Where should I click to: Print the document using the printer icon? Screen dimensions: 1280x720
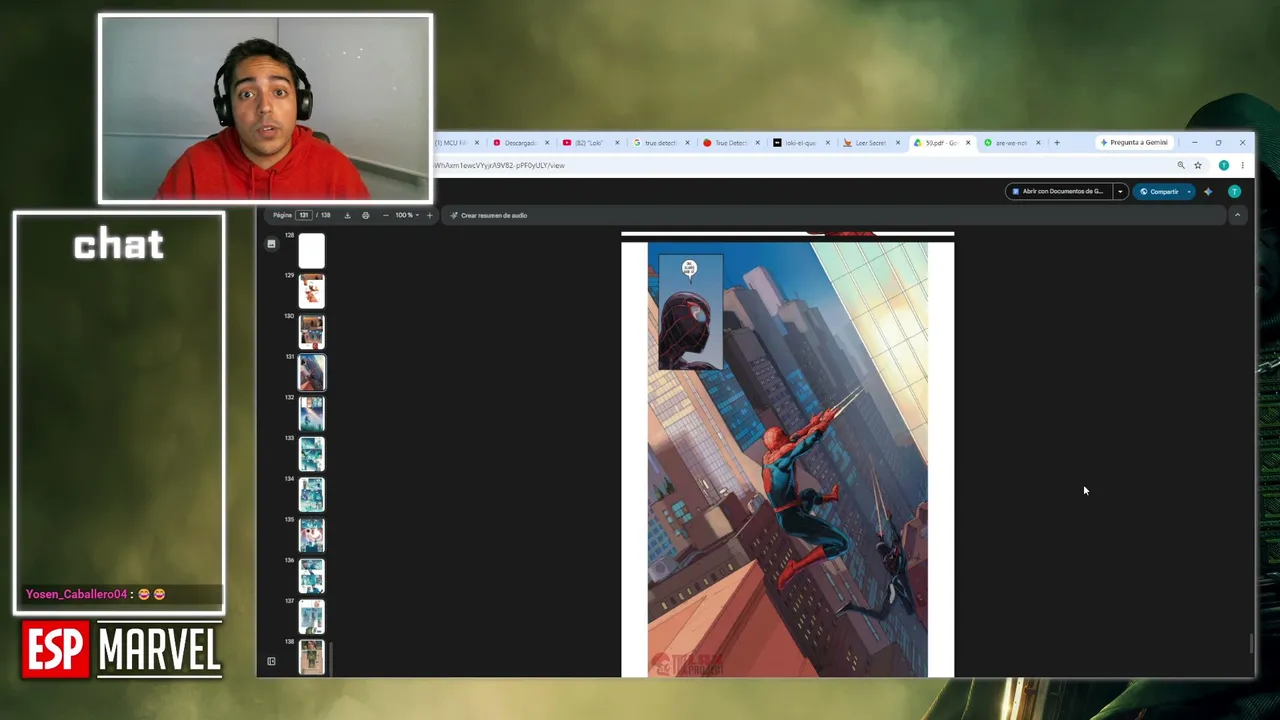point(365,215)
